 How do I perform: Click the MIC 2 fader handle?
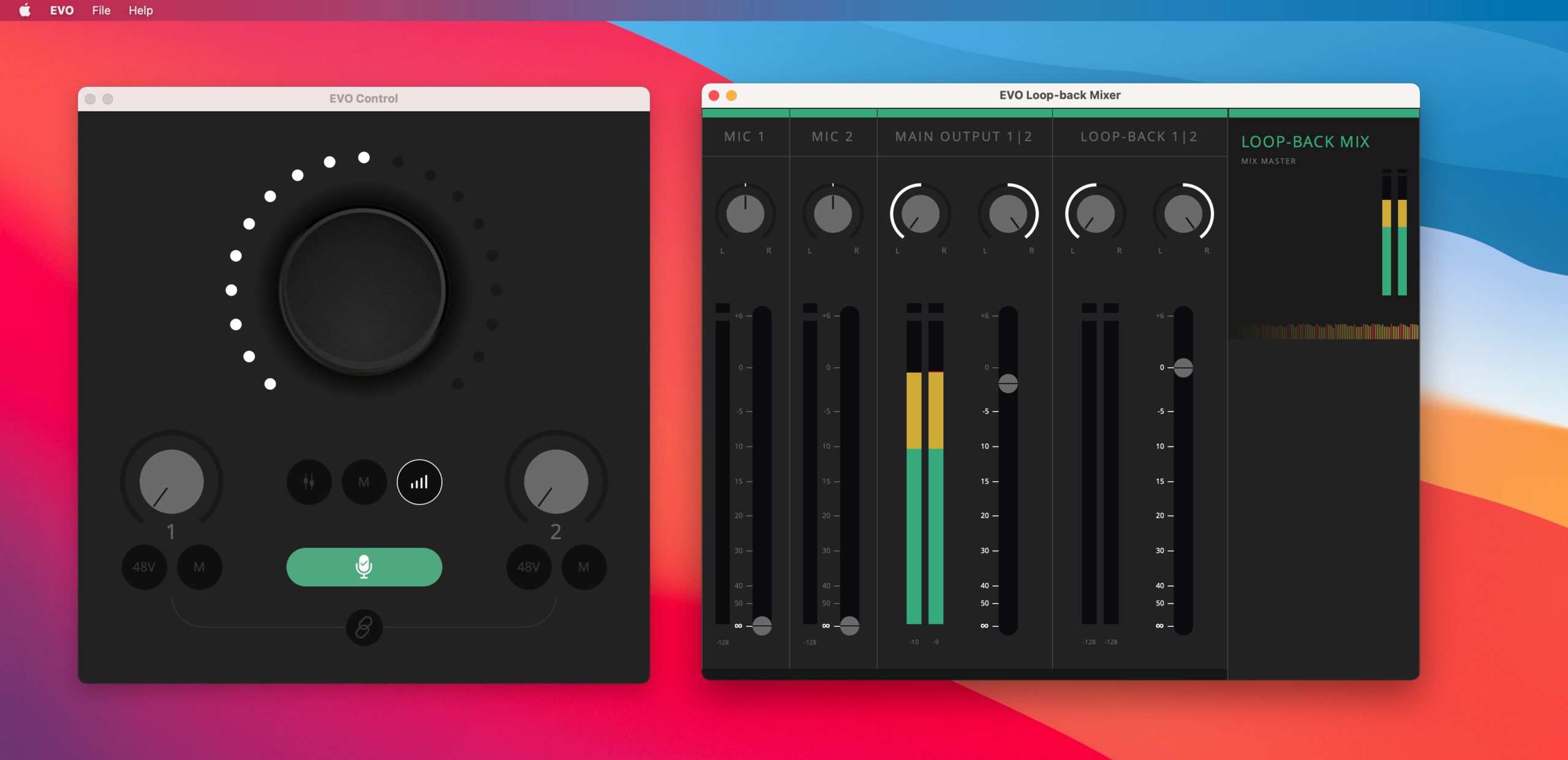(x=849, y=626)
